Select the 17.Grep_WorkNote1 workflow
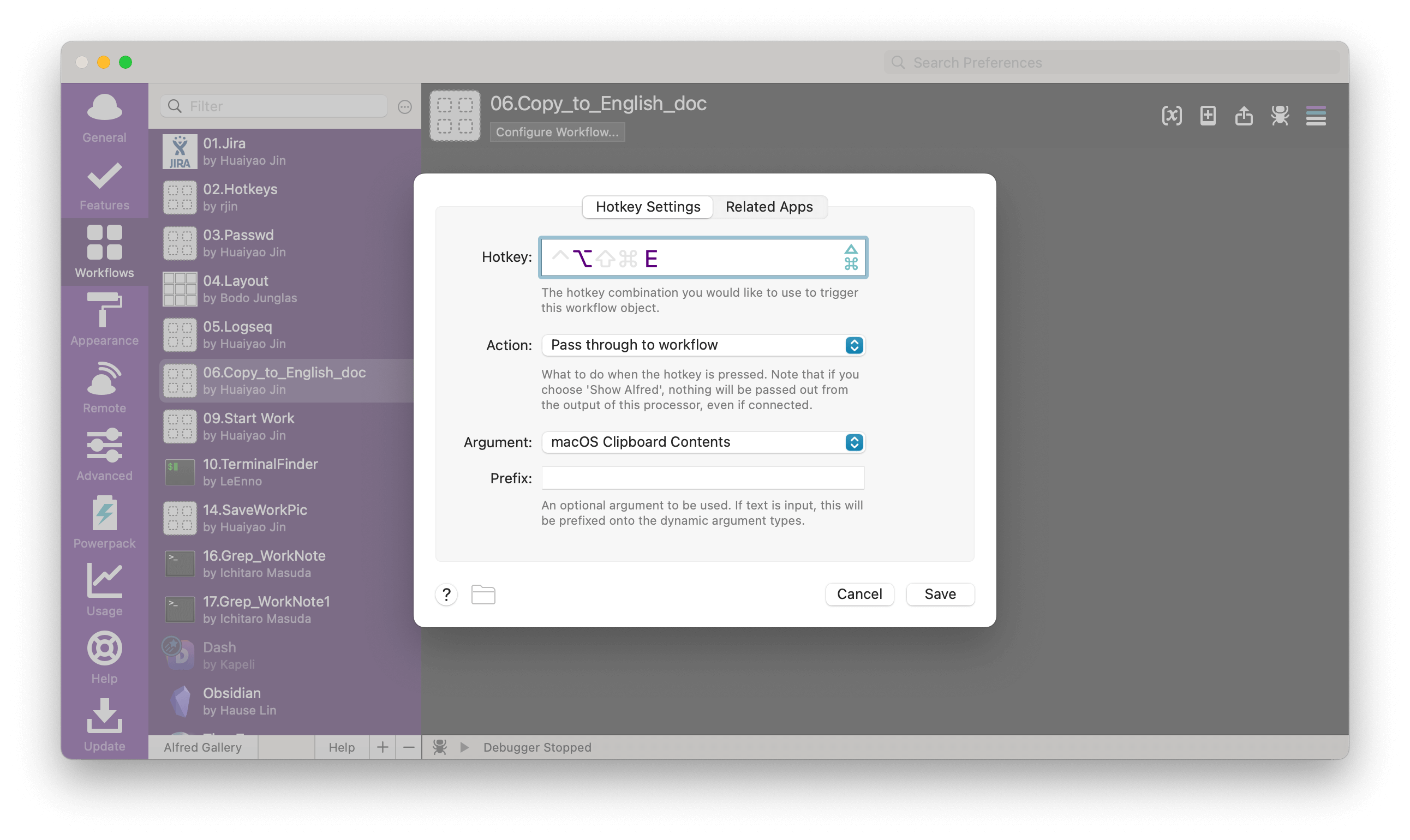This screenshot has width=1410, height=840. pos(287,610)
